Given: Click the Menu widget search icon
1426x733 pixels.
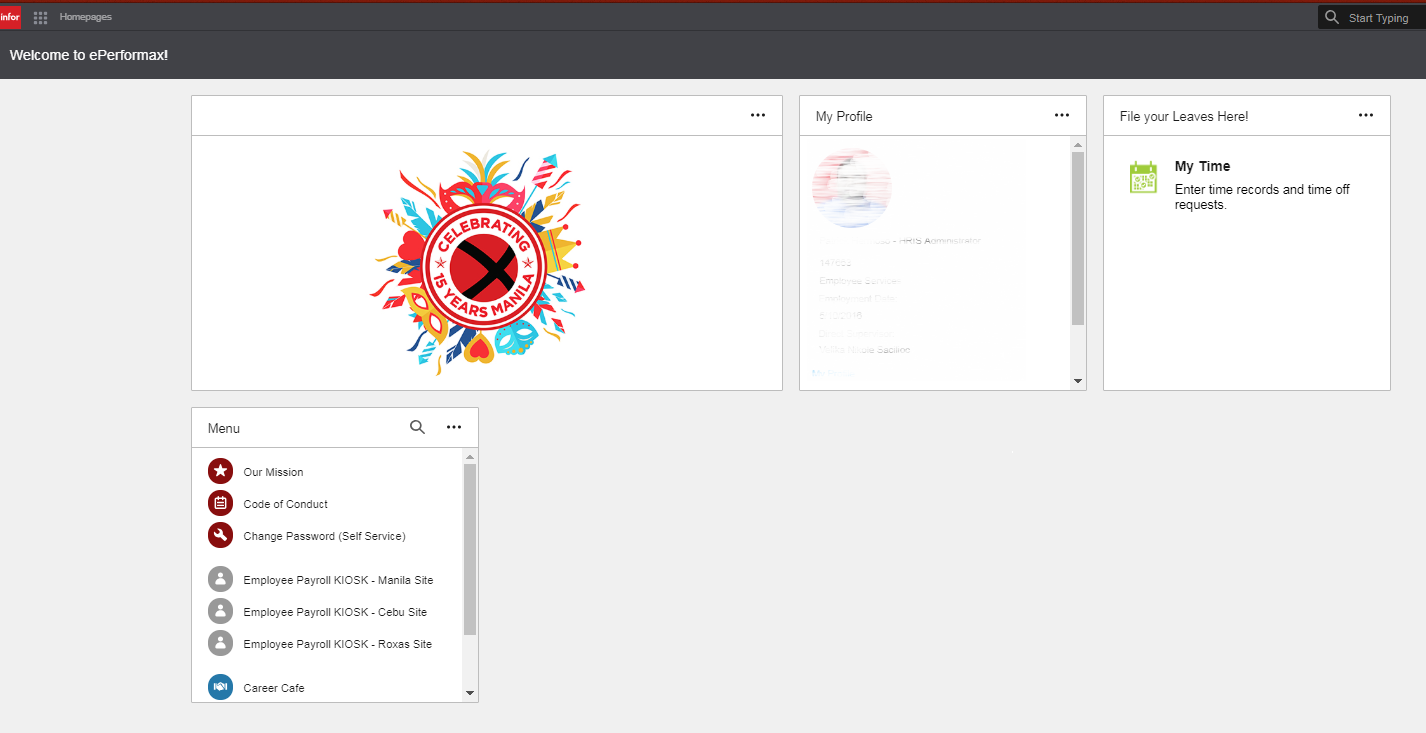Looking at the screenshot, I should click(418, 427).
